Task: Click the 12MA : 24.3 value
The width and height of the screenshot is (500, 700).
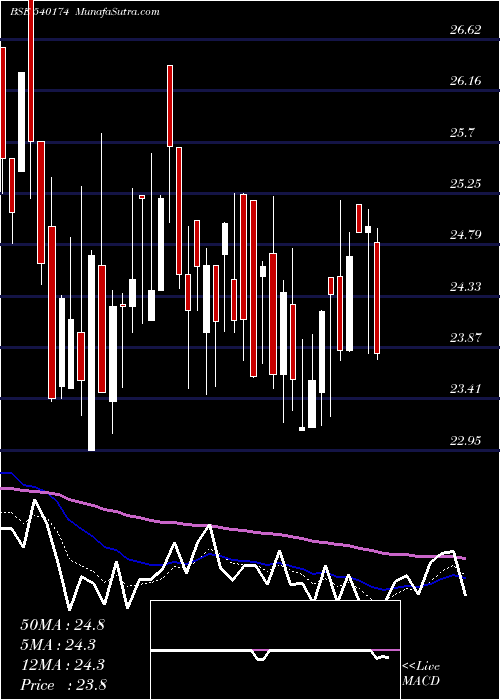Action: 62,665
